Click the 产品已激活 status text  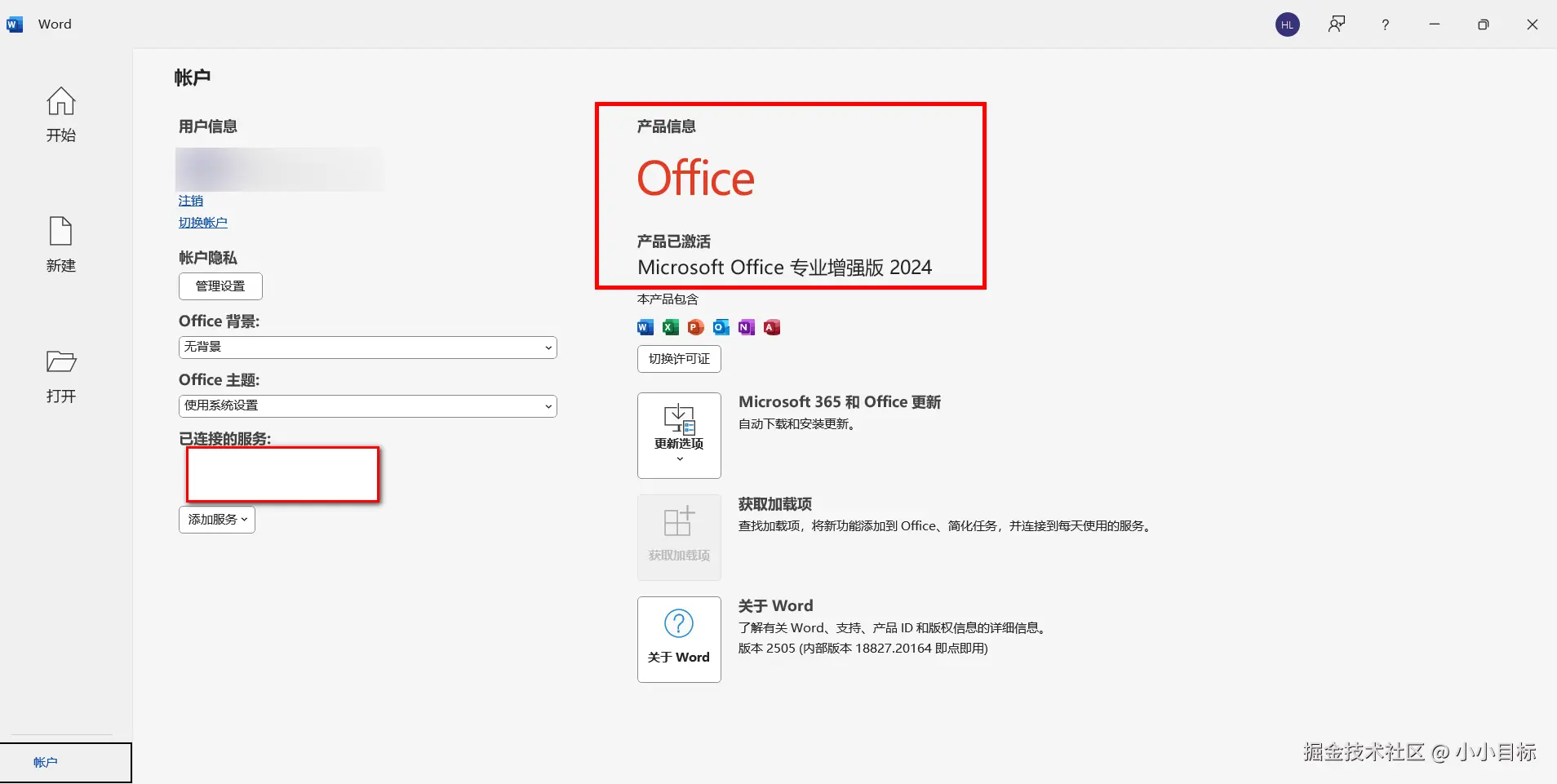674,241
